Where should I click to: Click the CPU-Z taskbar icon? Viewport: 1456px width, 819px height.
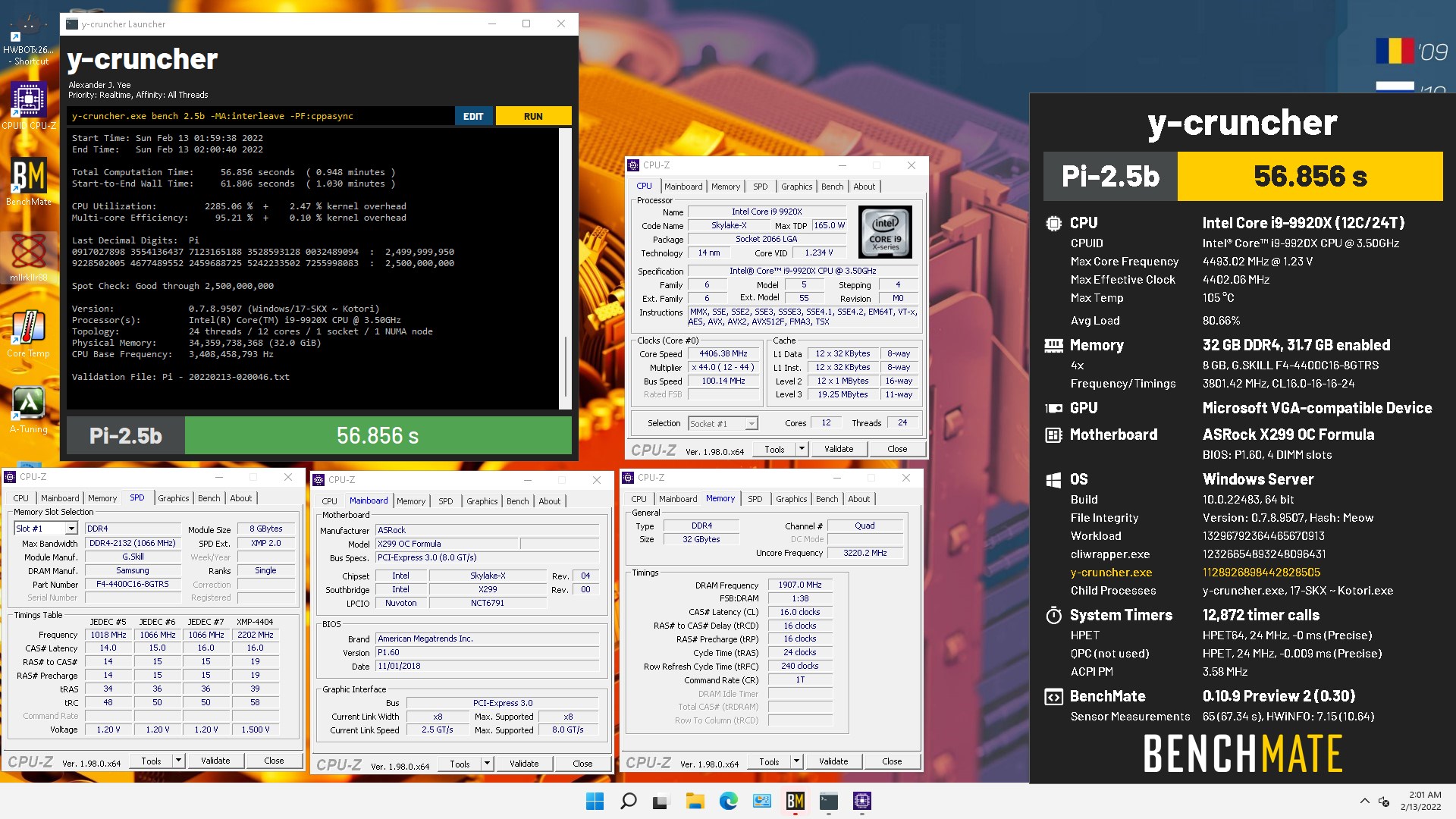(x=862, y=801)
